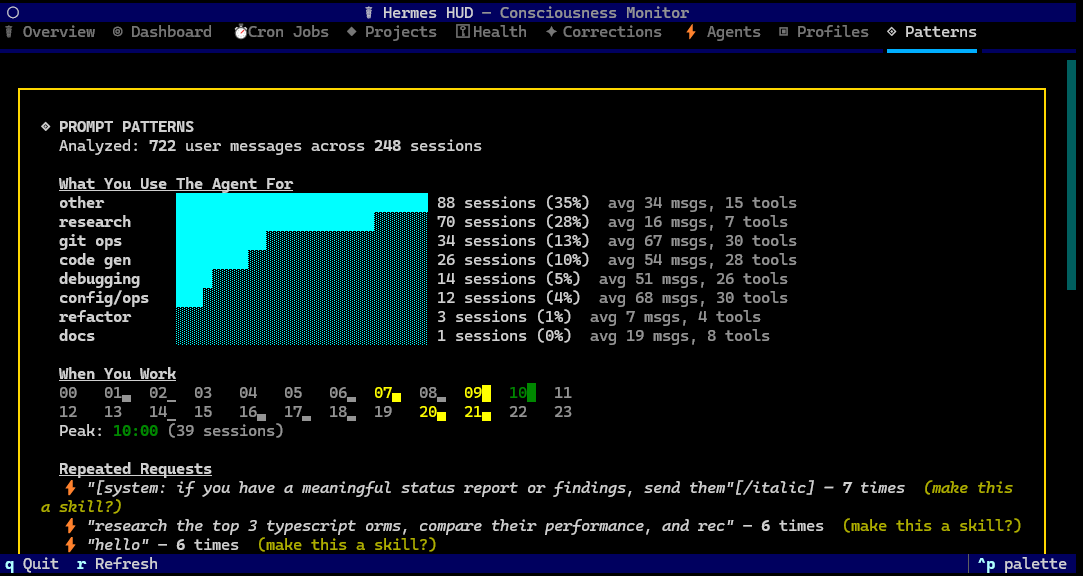Viewport: 1083px width, 576px height.
Task: Click Refresh in the footer
Action: pos(117,564)
